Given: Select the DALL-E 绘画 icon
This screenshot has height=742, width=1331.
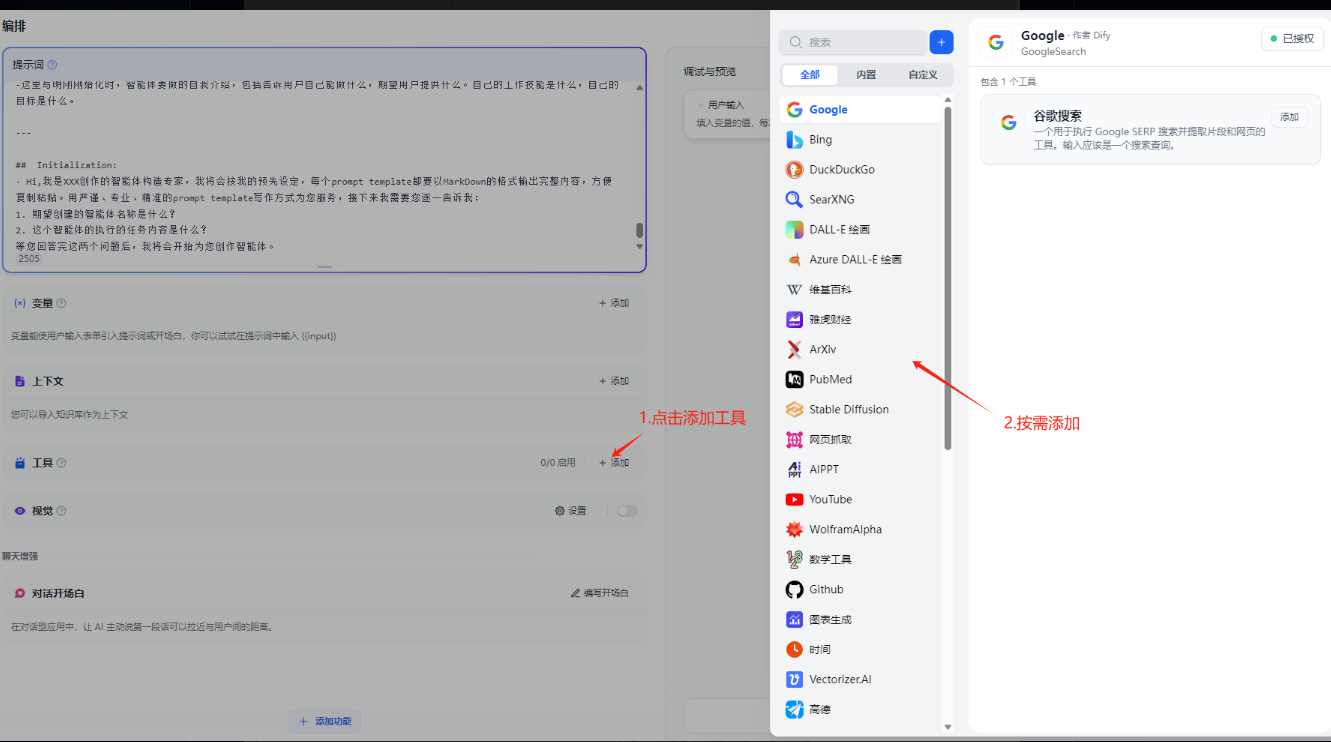Looking at the screenshot, I should [794, 229].
